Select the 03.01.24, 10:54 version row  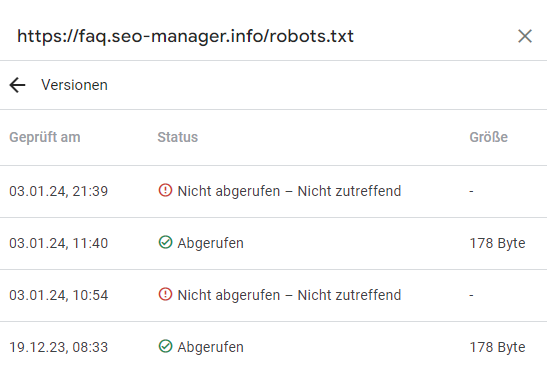click(274, 295)
